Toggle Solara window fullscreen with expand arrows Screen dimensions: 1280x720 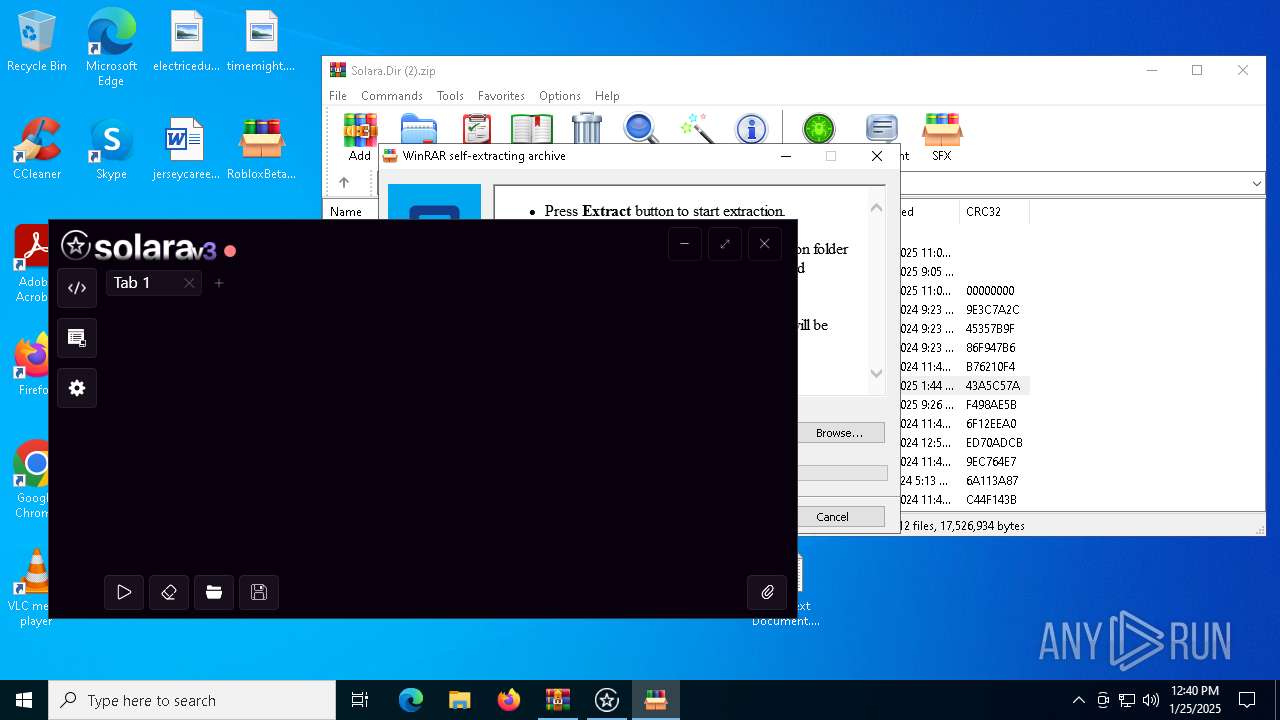tap(725, 244)
